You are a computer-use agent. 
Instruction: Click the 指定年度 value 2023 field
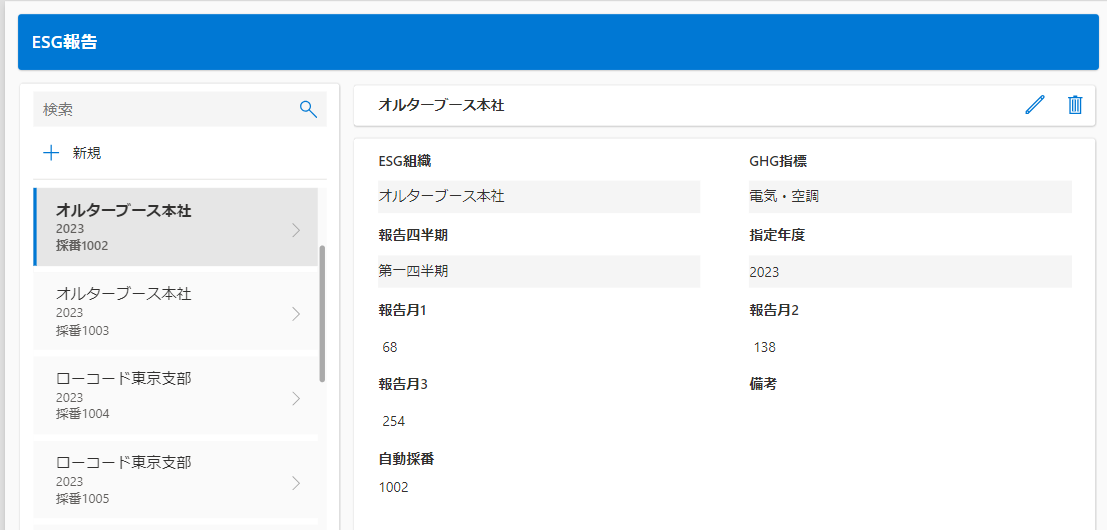coord(911,271)
